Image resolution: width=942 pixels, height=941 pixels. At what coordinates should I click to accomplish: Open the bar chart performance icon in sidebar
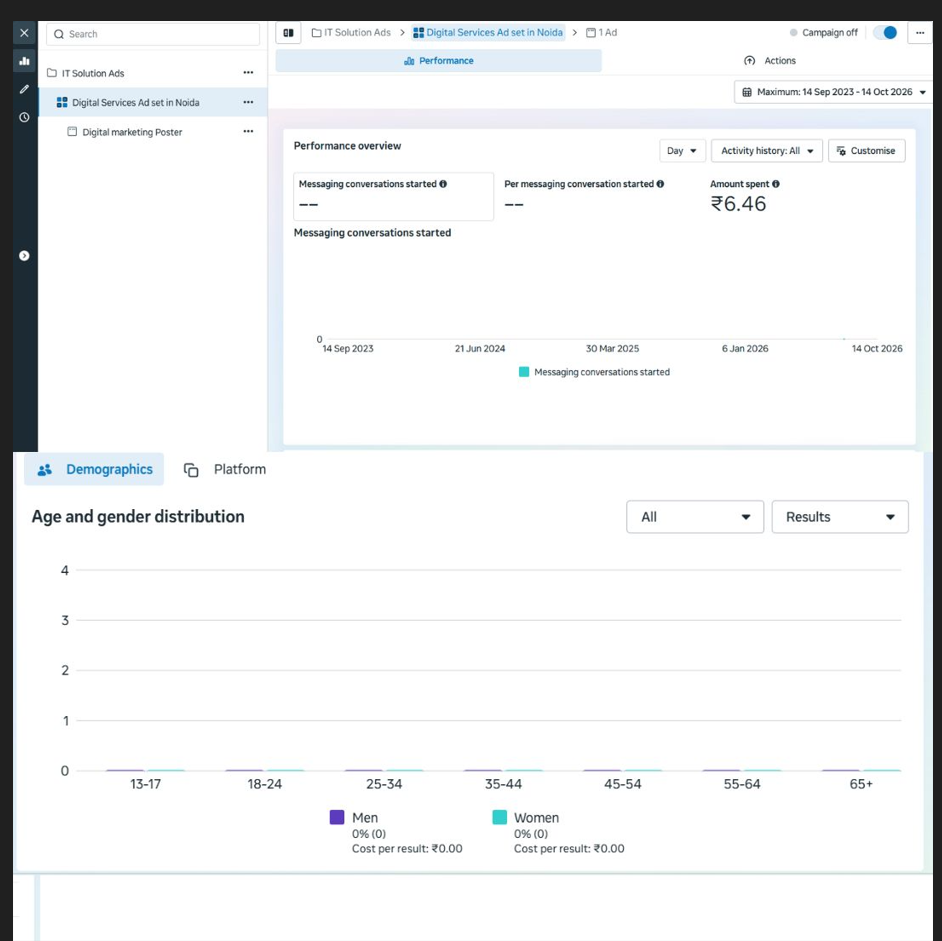[24, 61]
